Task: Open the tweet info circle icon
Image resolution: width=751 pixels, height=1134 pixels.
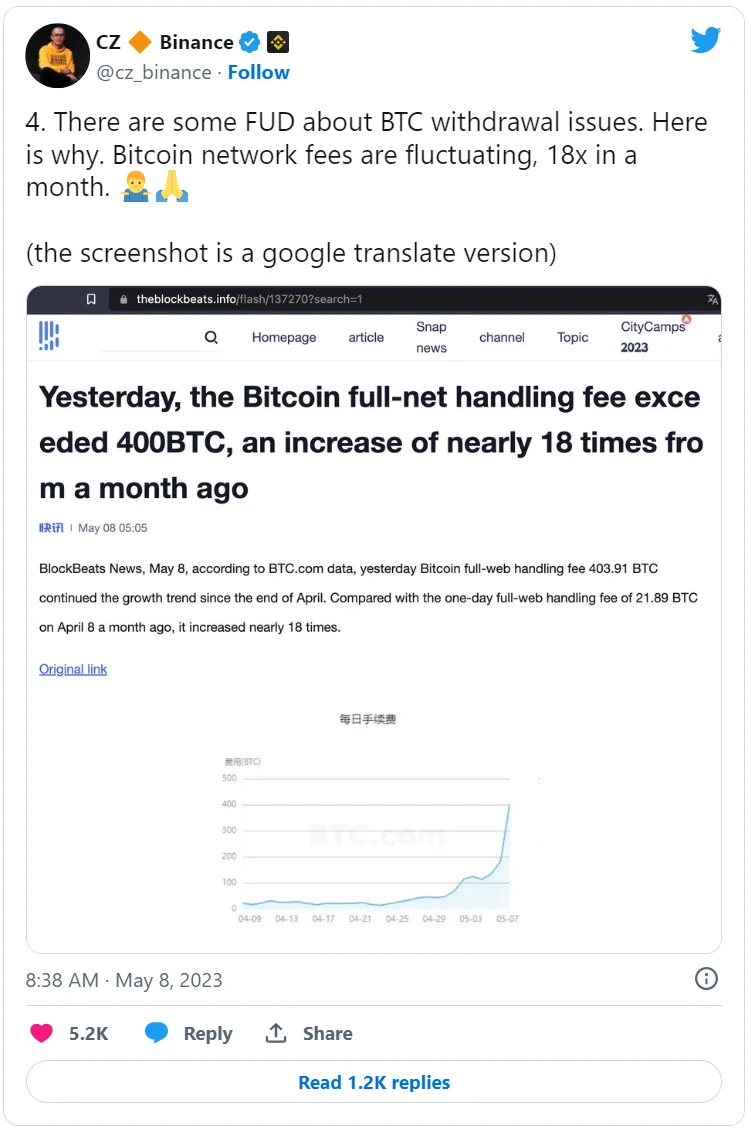Action: (x=706, y=979)
